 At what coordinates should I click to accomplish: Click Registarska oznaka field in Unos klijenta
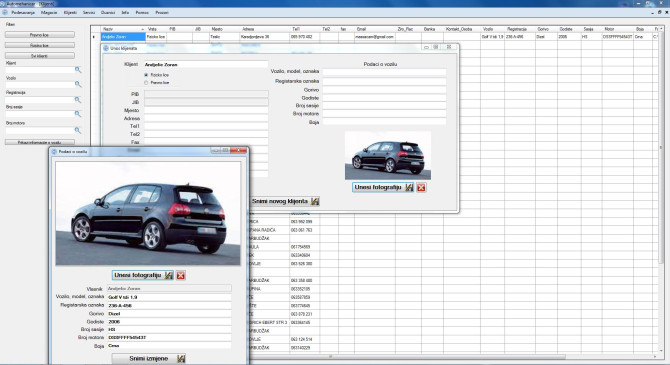[384, 81]
